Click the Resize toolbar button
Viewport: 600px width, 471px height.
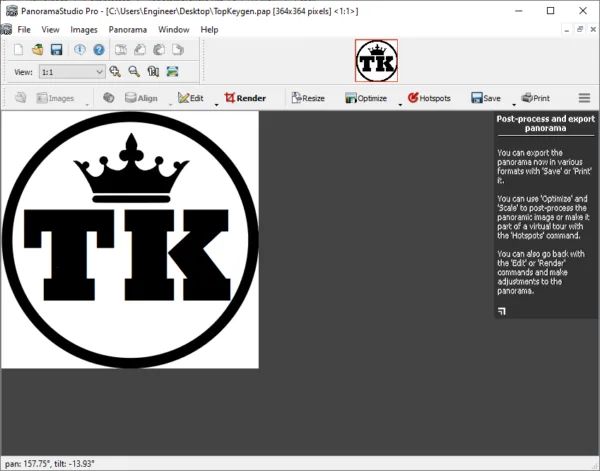click(308, 98)
